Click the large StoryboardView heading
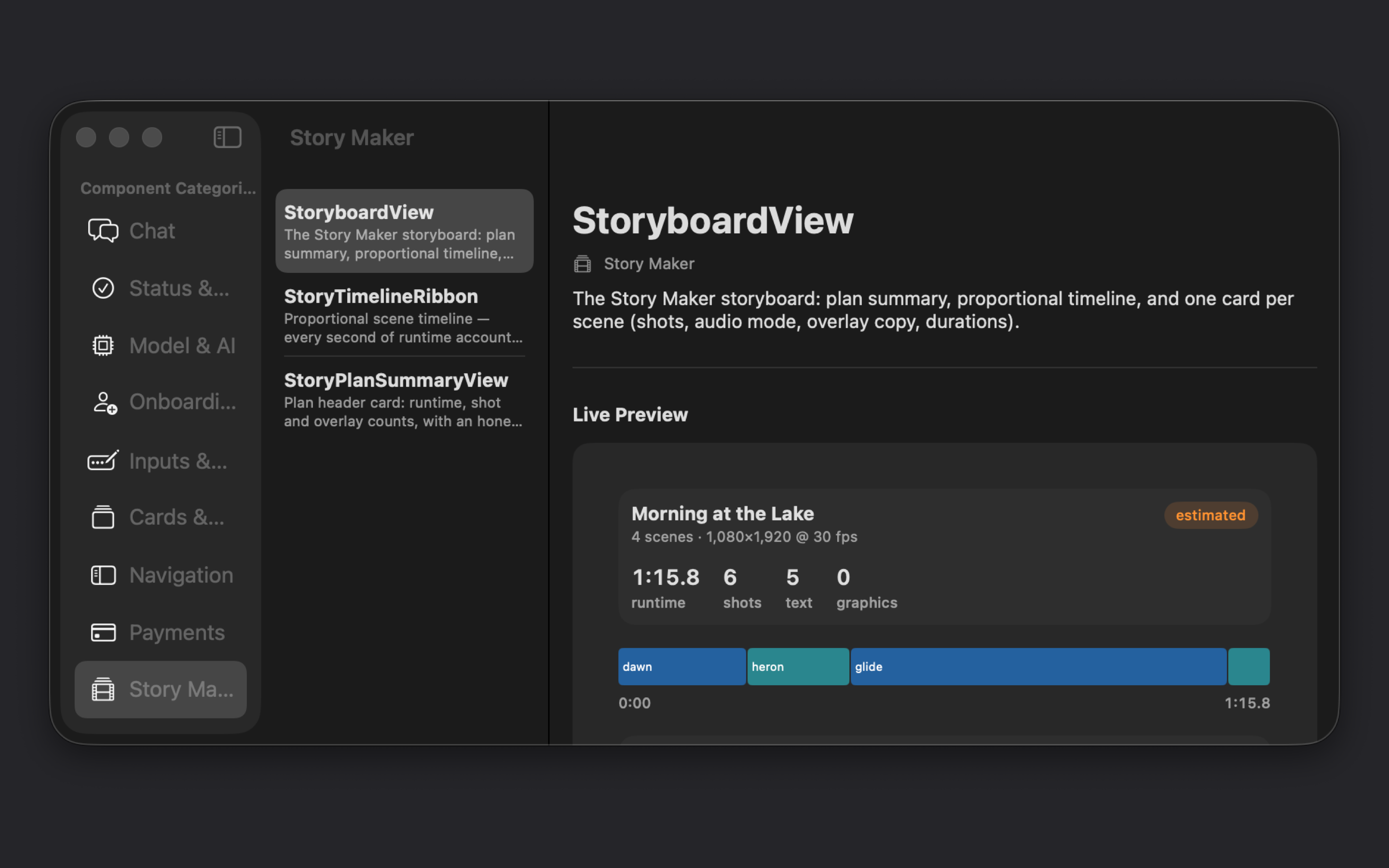 pos(713,220)
